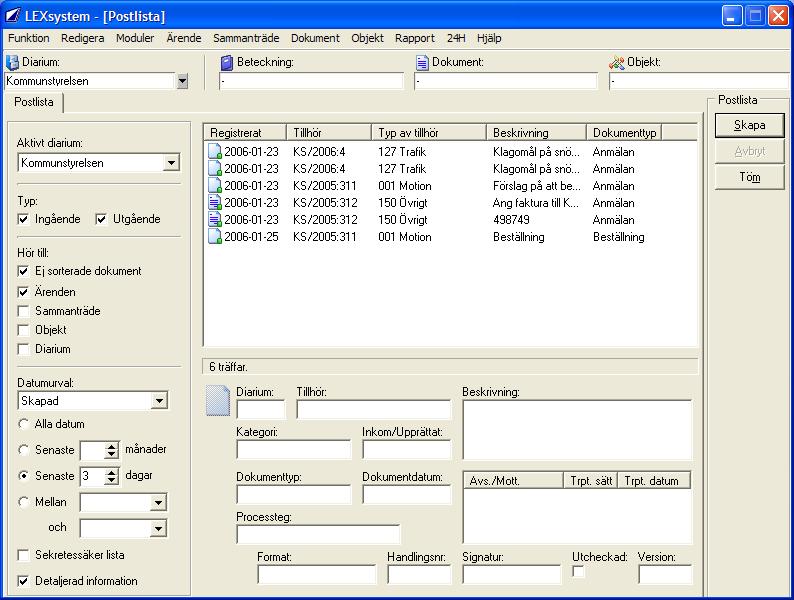Click the Signatur input field
This screenshot has width=794, height=600.
coord(512,575)
